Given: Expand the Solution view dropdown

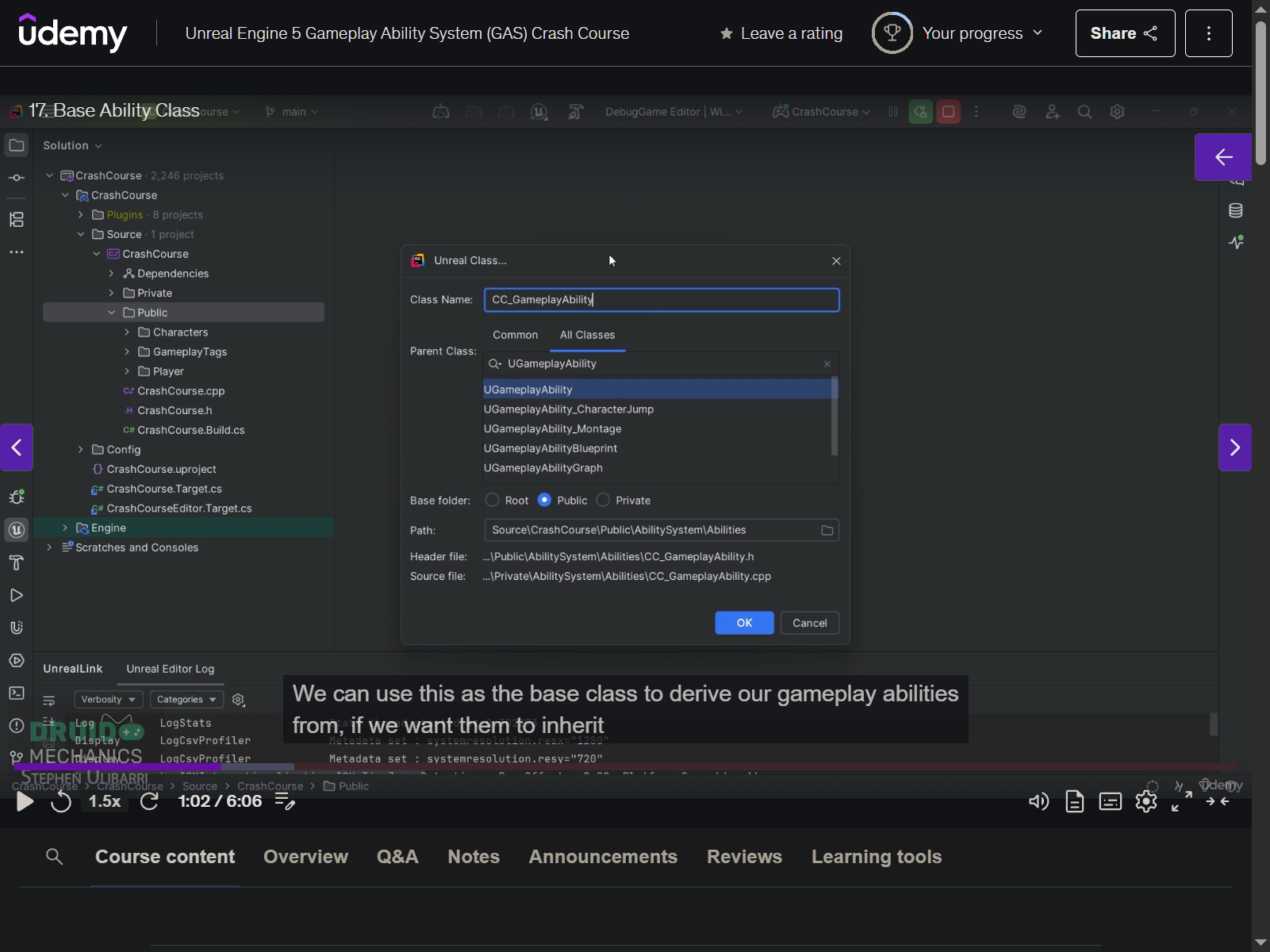Looking at the screenshot, I should click(x=72, y=146).
